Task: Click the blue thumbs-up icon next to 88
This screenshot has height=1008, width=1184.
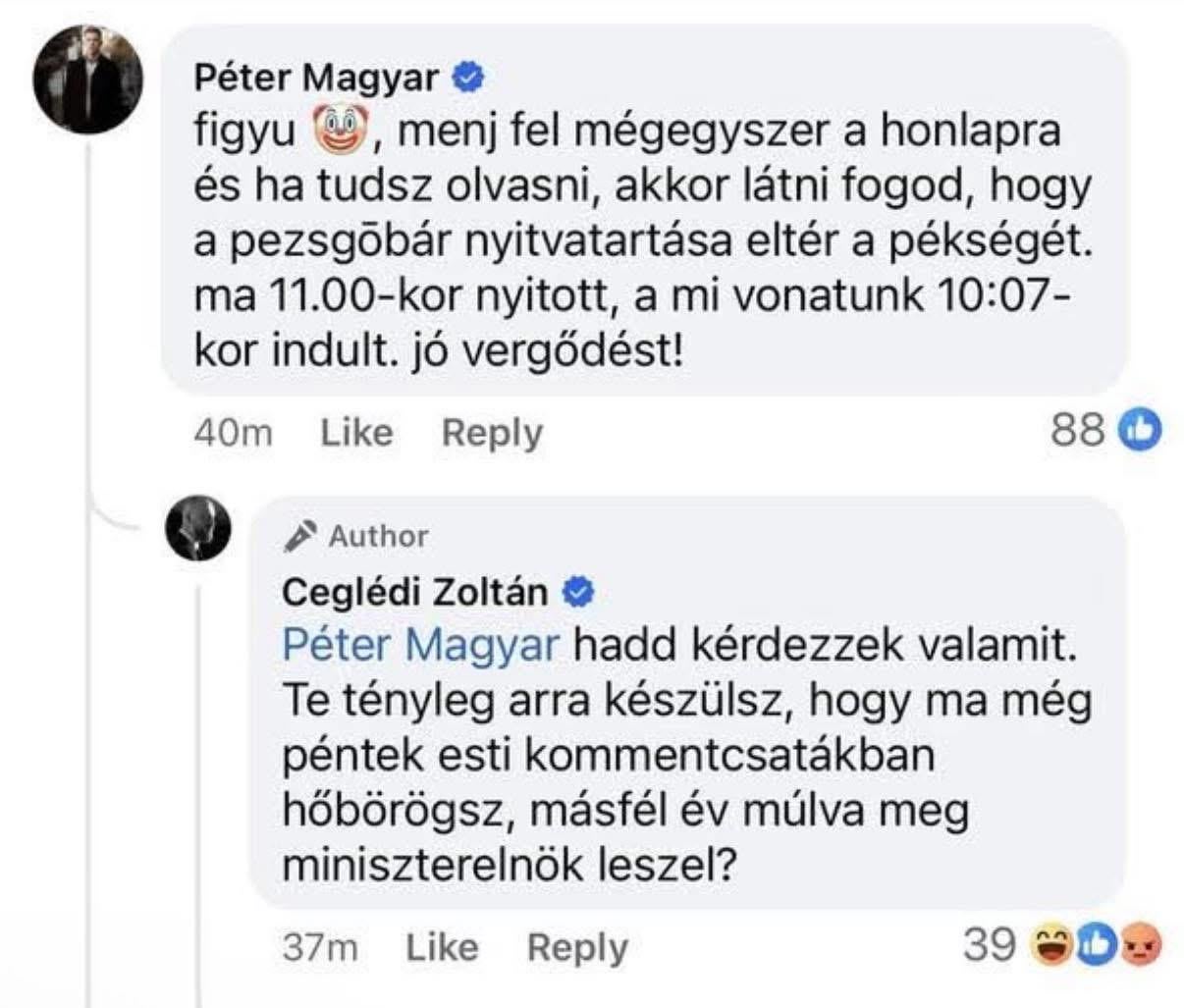Action: click(1139, 429)
